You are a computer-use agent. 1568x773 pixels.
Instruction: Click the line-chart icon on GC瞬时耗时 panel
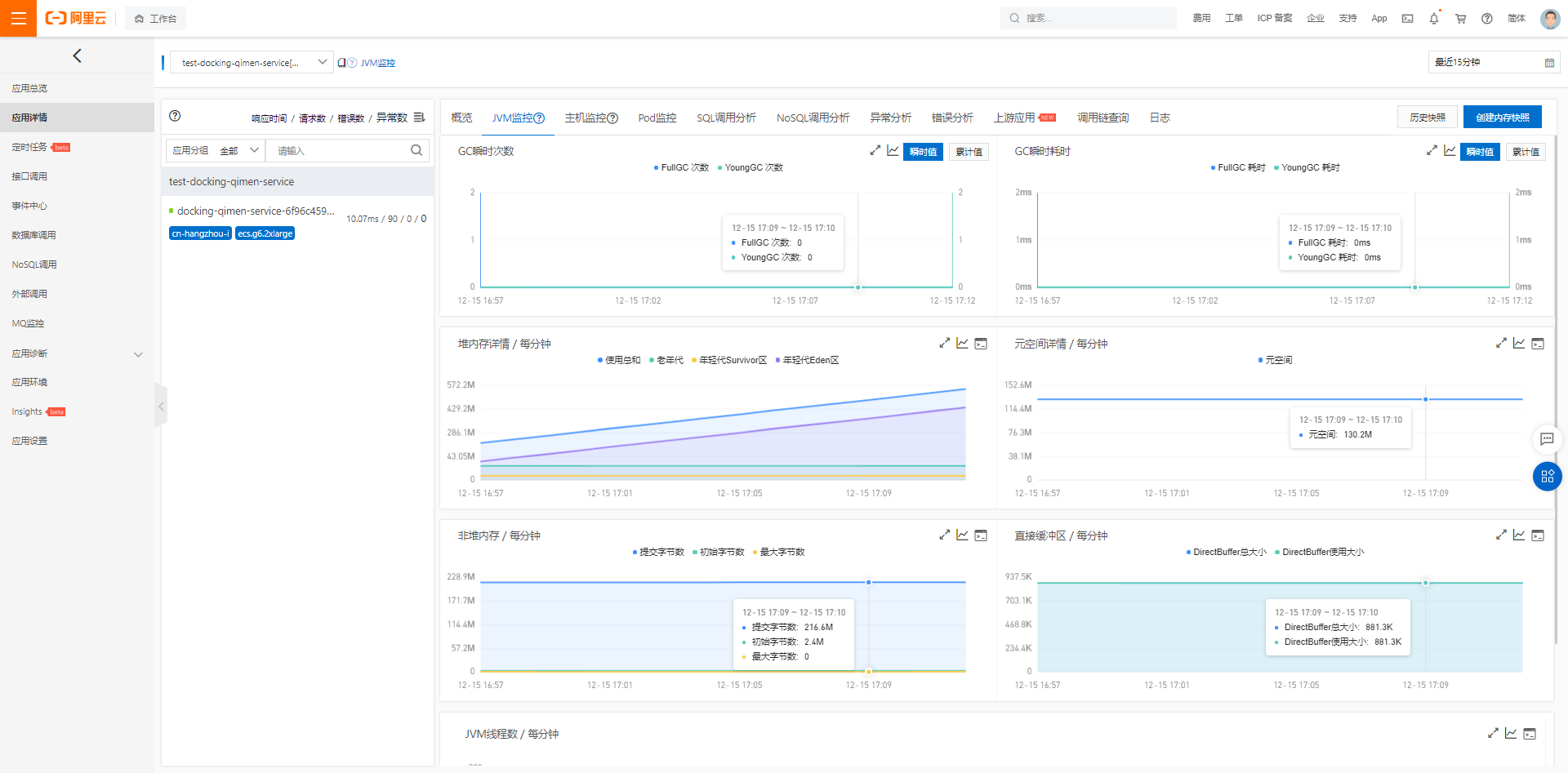pos(1450,150)
